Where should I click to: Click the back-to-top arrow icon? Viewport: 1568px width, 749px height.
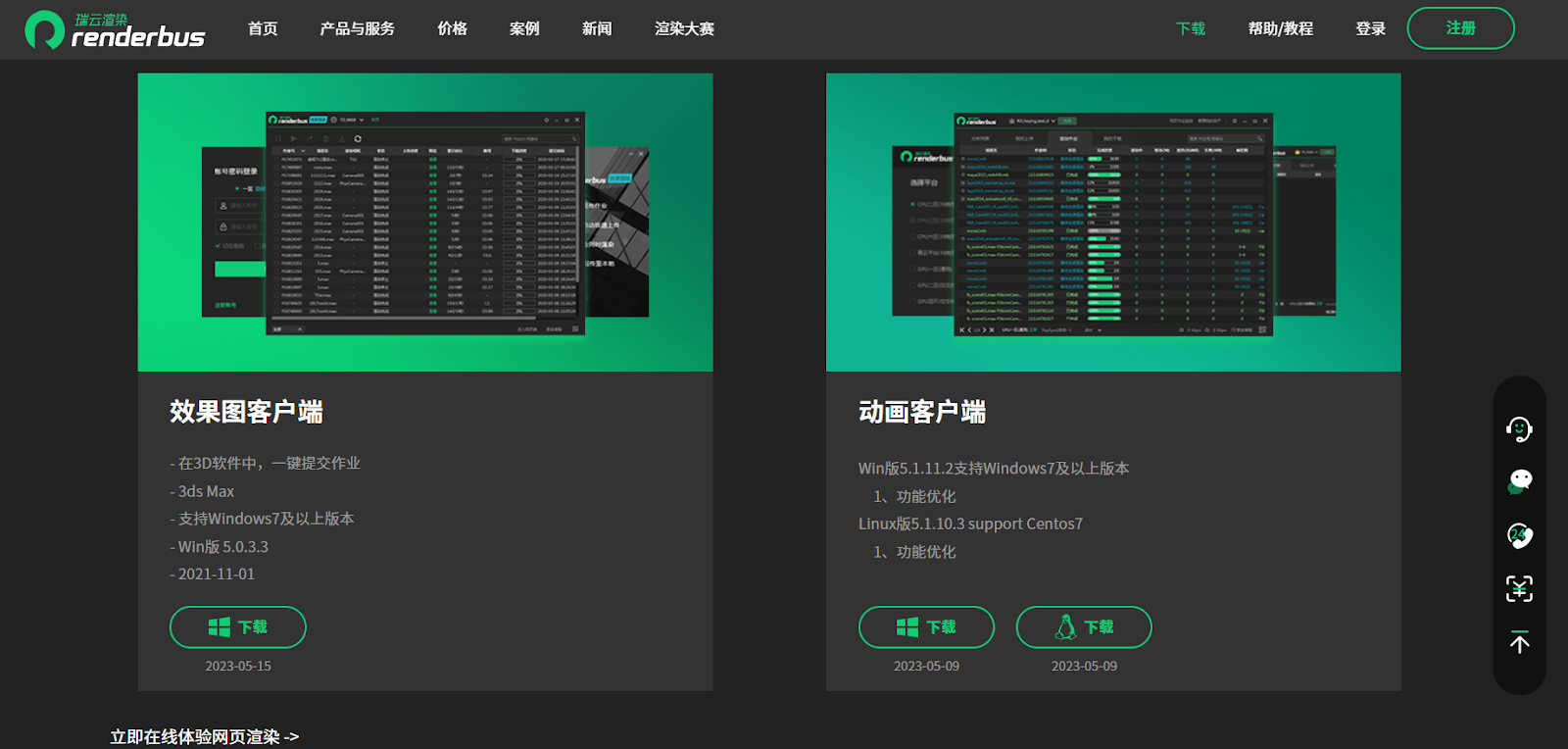point(1519,642)
